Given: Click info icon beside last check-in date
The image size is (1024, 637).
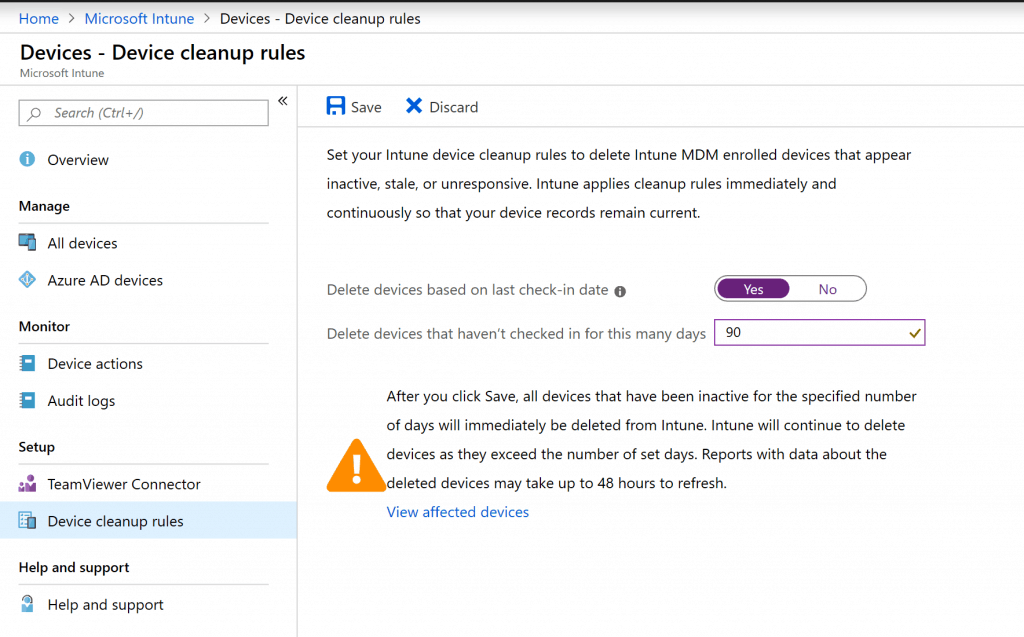Looking at the screenshot, I should coord(620,291).
